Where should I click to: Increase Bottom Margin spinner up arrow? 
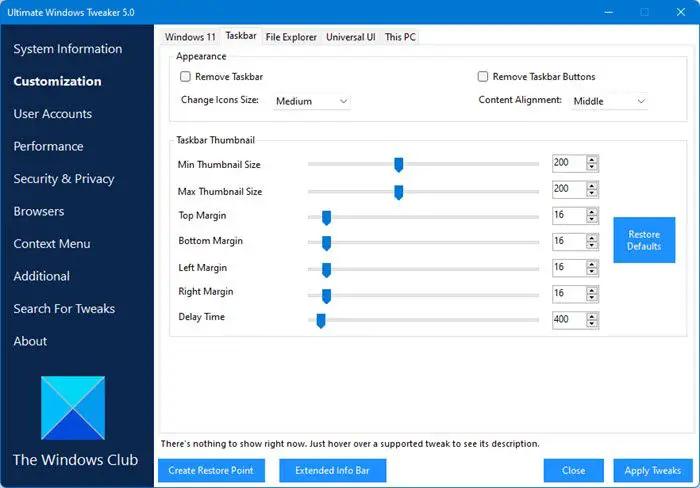pos(592,238)
